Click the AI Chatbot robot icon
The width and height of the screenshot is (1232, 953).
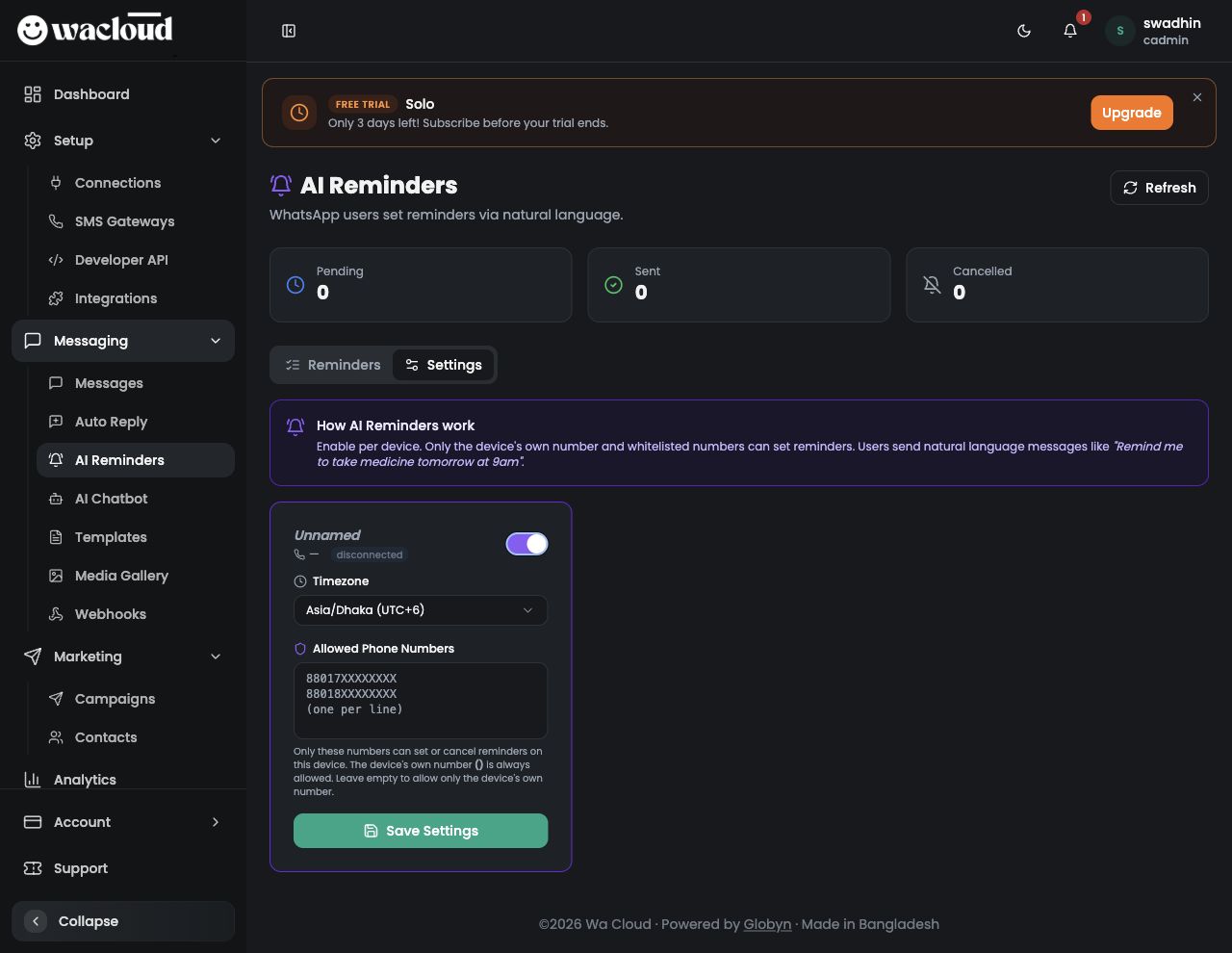[x=56, y=499]
